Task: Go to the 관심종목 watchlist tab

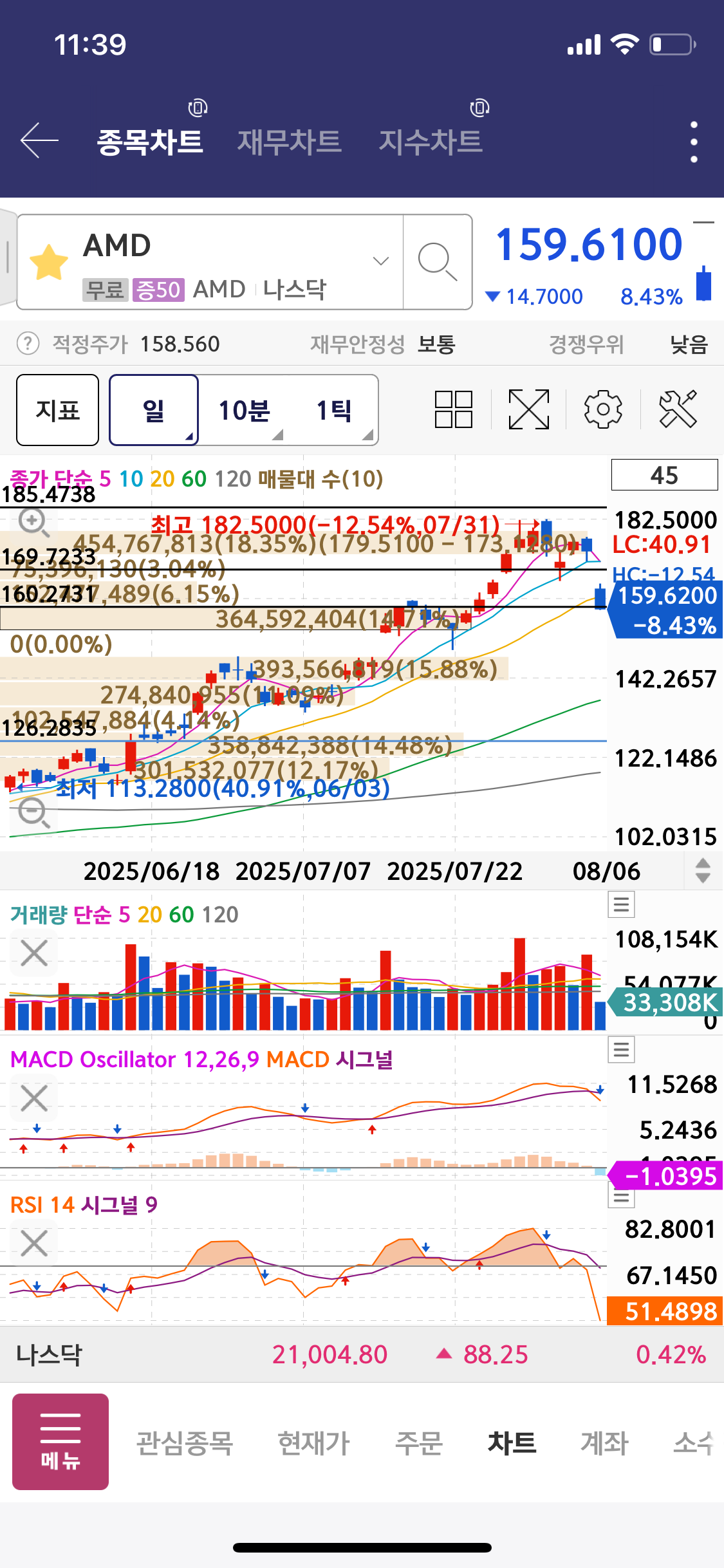Action: pos(185,1442)
